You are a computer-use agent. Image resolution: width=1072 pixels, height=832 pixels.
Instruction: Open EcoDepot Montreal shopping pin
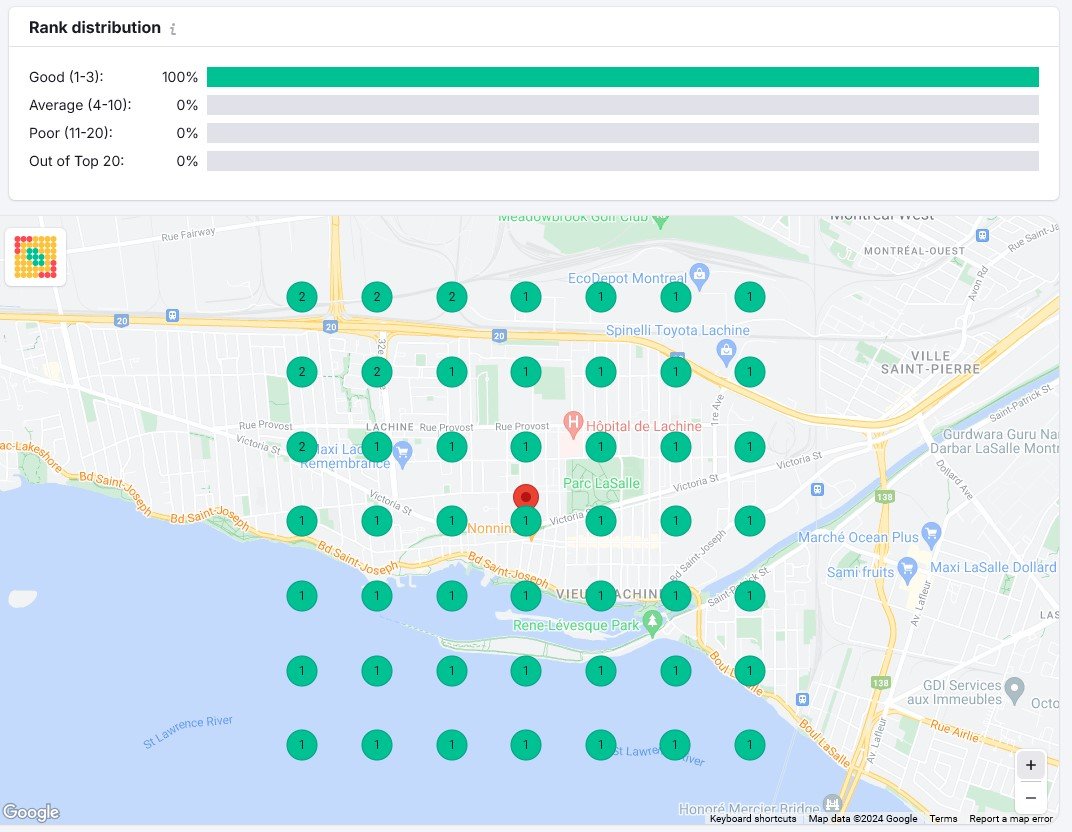699,275
